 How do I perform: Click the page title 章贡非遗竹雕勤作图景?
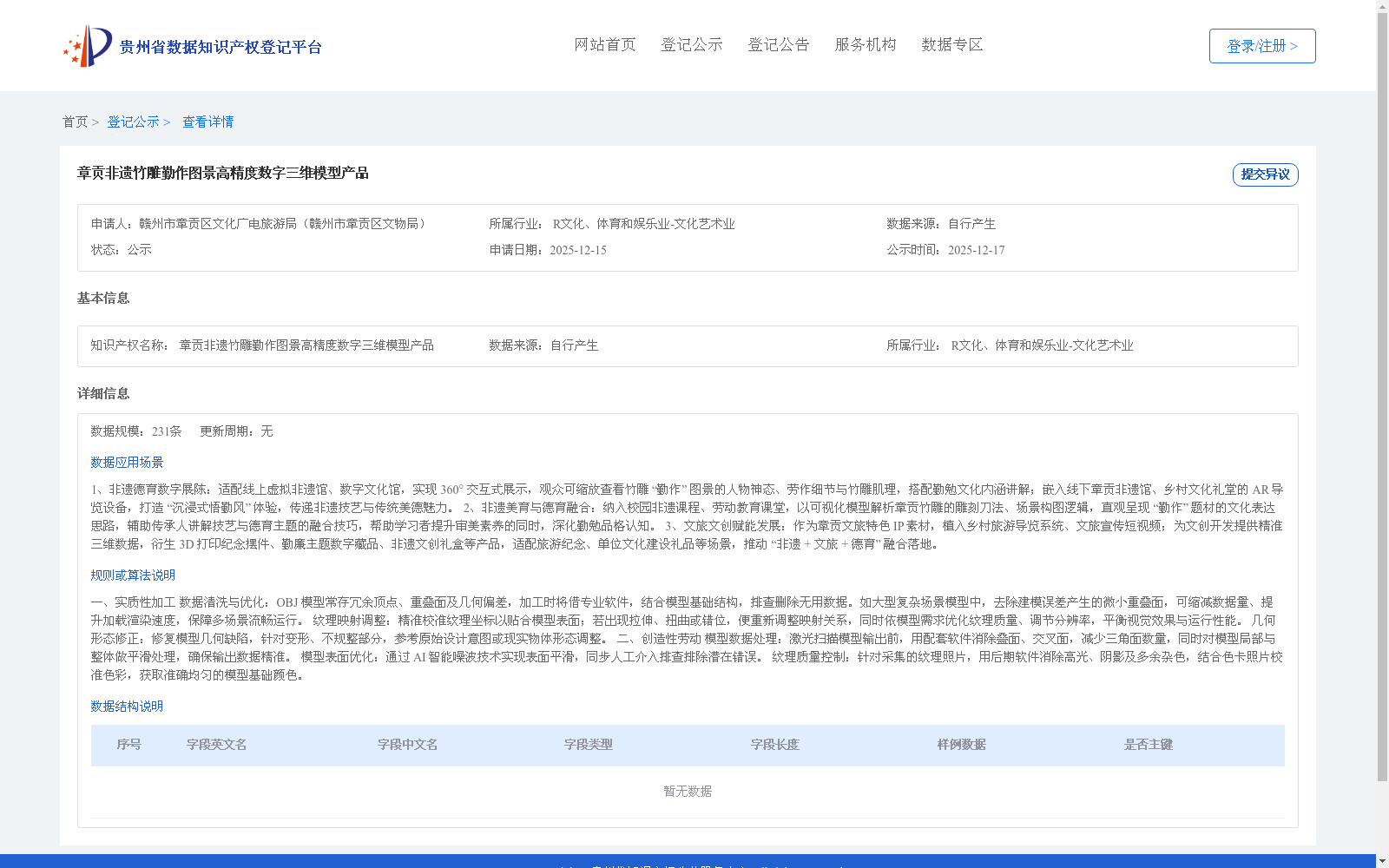(223, 173)
